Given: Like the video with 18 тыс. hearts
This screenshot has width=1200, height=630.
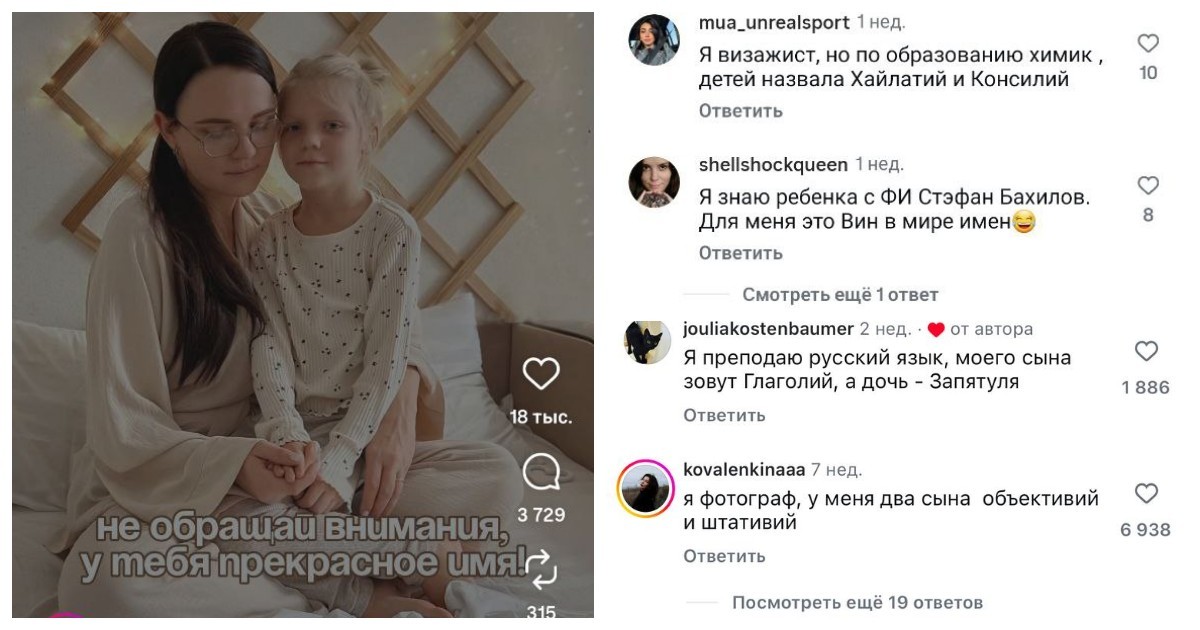Looking at the screenshot, I should (541, 375).
